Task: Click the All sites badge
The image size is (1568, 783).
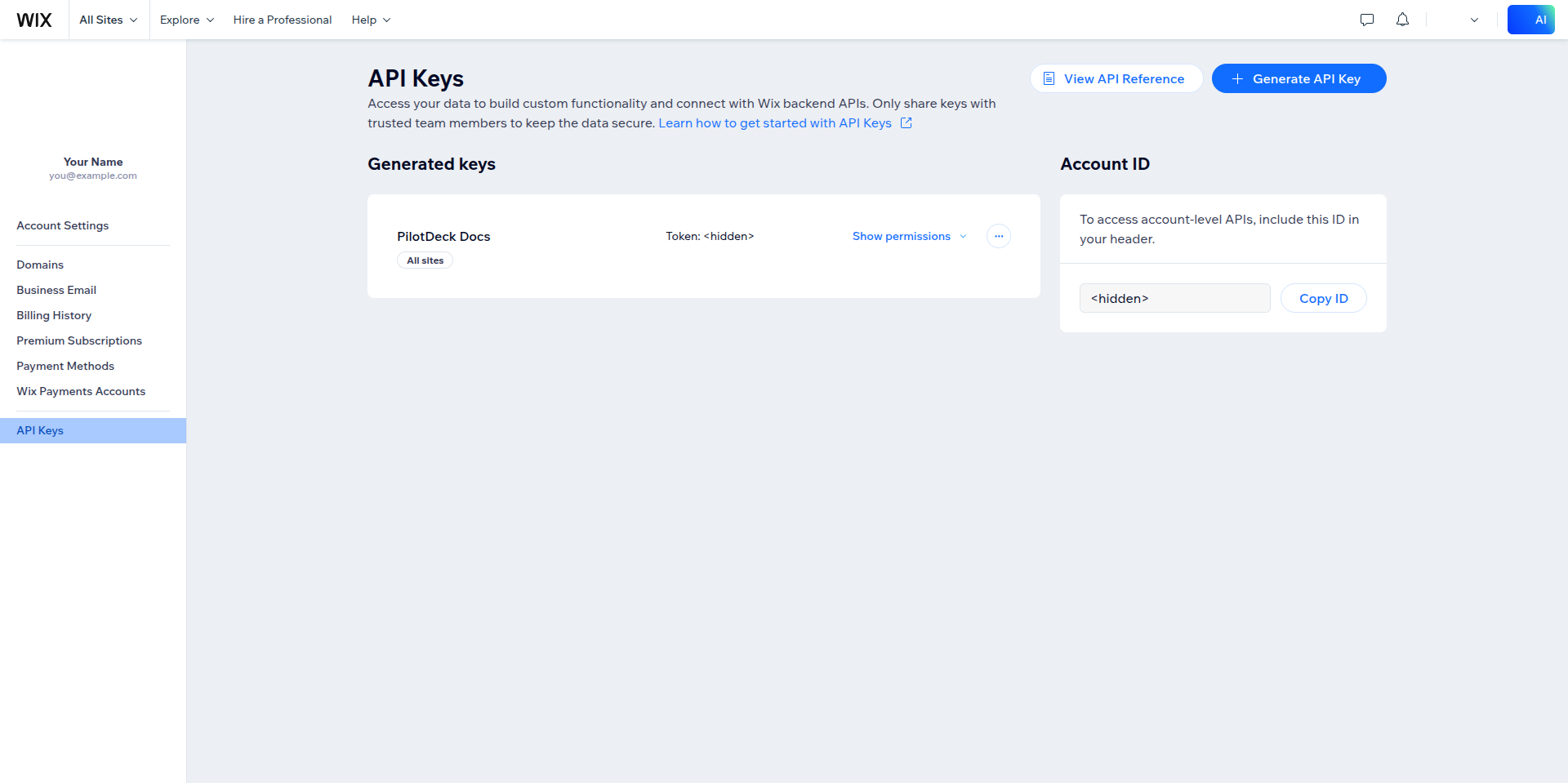Action: 425,260
